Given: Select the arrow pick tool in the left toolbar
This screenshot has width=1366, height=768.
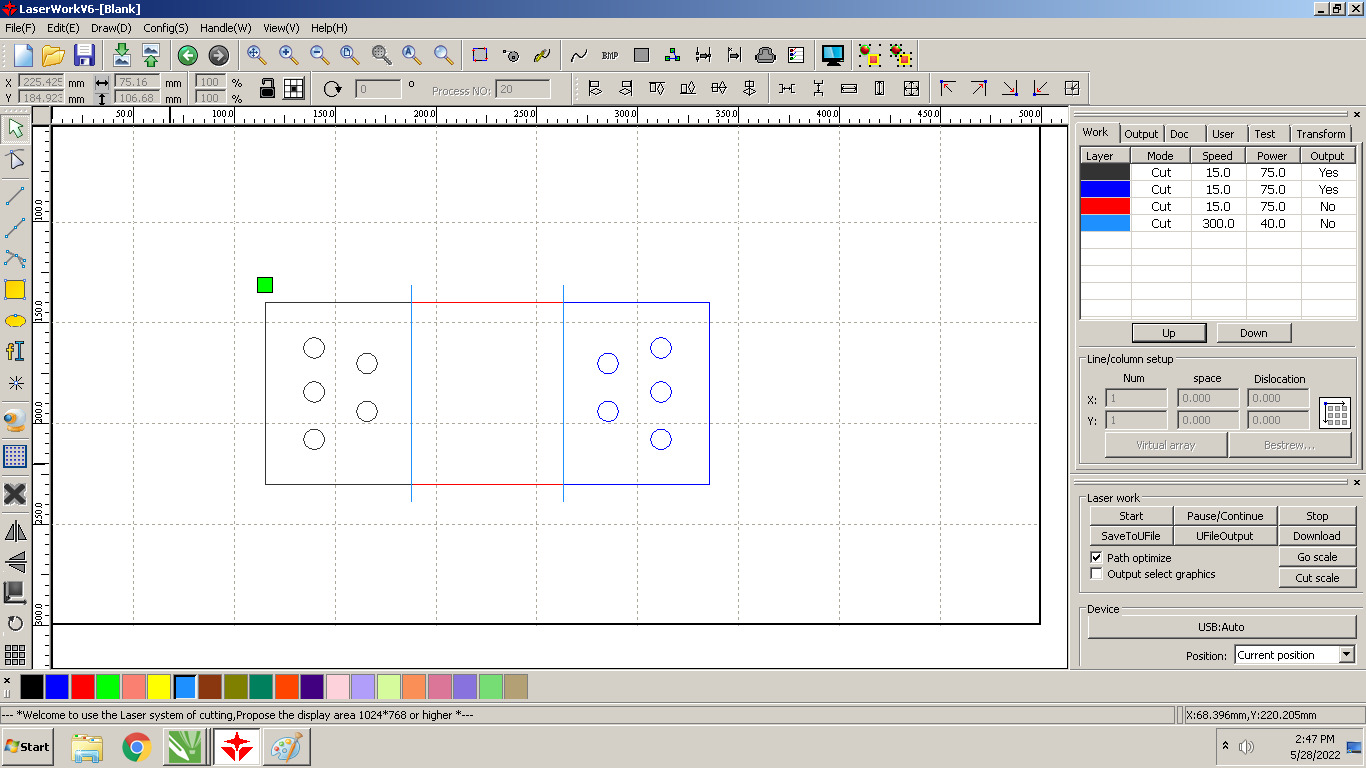Looking at the screenshot, I should tap(15, 128).
